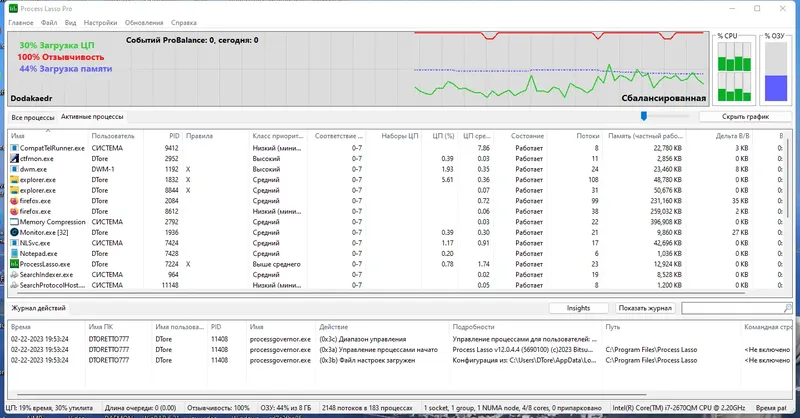Open the Вид menu
This screenshot has height=418, width=800.
[x=70, y=22]
